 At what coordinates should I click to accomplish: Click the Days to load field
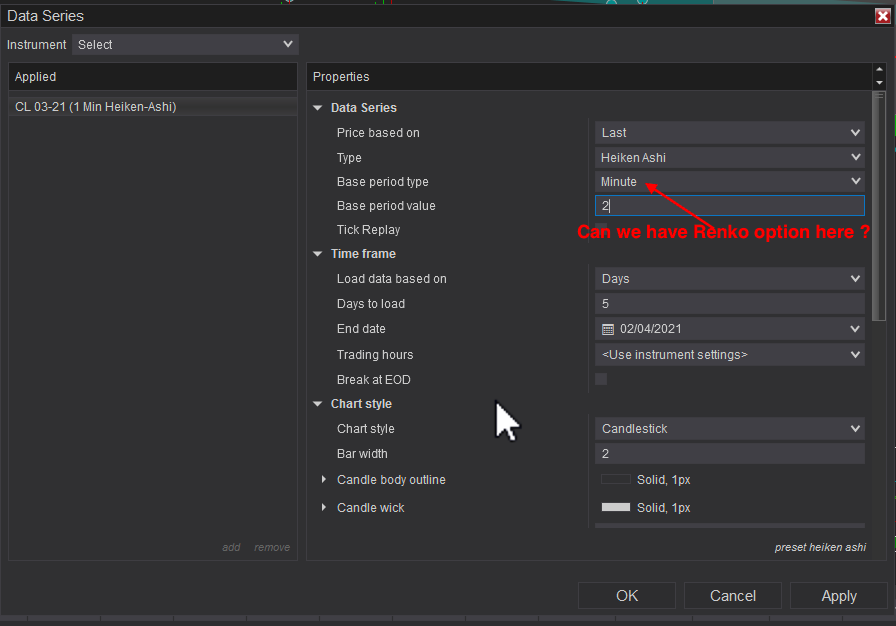pos(729,304)
